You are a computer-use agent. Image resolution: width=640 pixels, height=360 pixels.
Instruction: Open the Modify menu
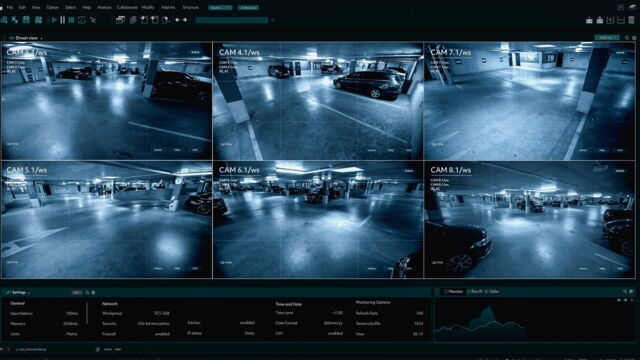(x=148, y=7)
